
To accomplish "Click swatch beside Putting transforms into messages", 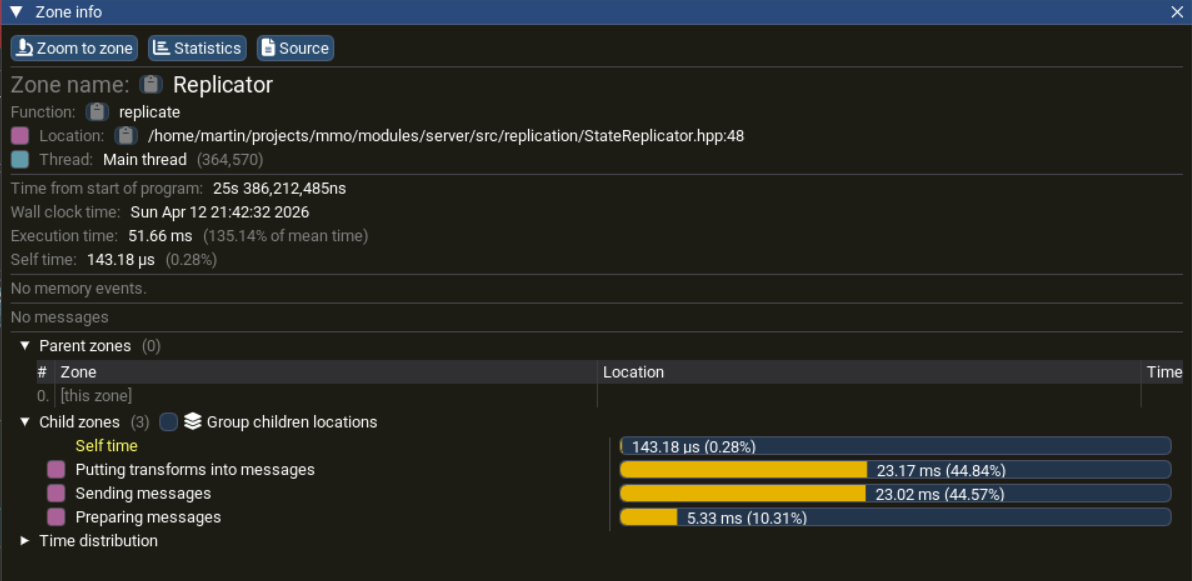I will pyautogui.click(x=56, y=469).
